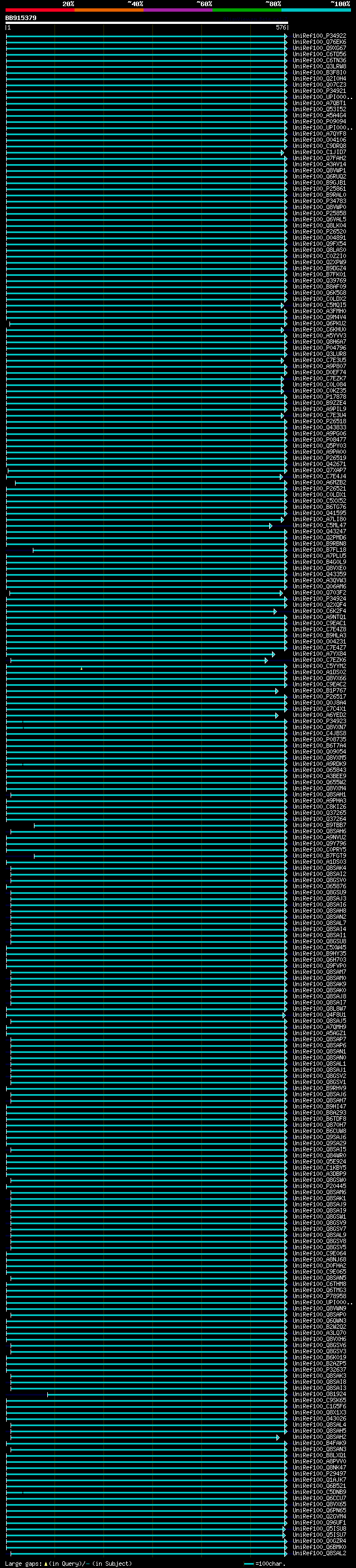
Task: Select entry UniRef100_C6KHU0
Action: pyautogui.click(x=319, y=329)
